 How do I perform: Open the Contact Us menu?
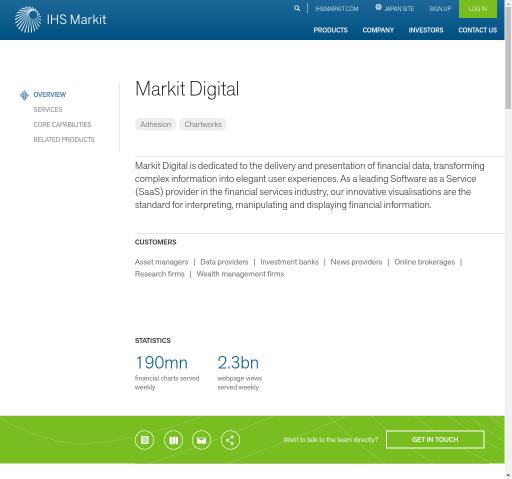477,30
